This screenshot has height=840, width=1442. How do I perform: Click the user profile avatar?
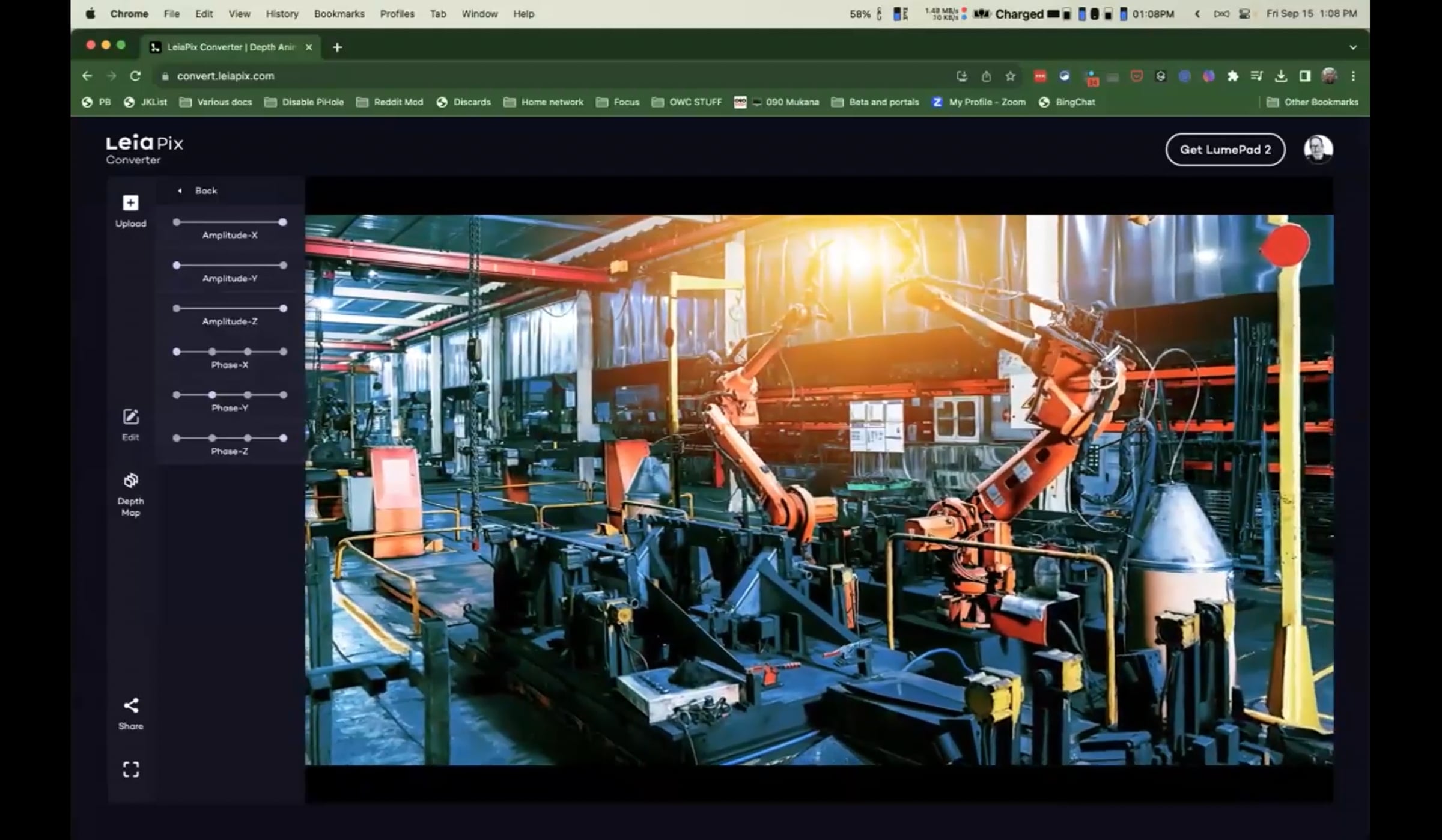pyautogui.click(x=1318, y=149)
